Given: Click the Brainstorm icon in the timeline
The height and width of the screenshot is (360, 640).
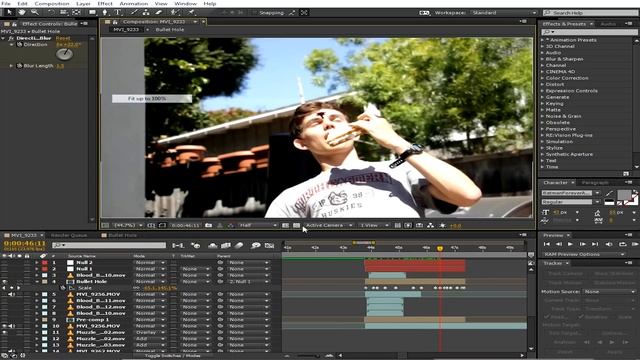Looking at the screenshot, I should [256, 245].
